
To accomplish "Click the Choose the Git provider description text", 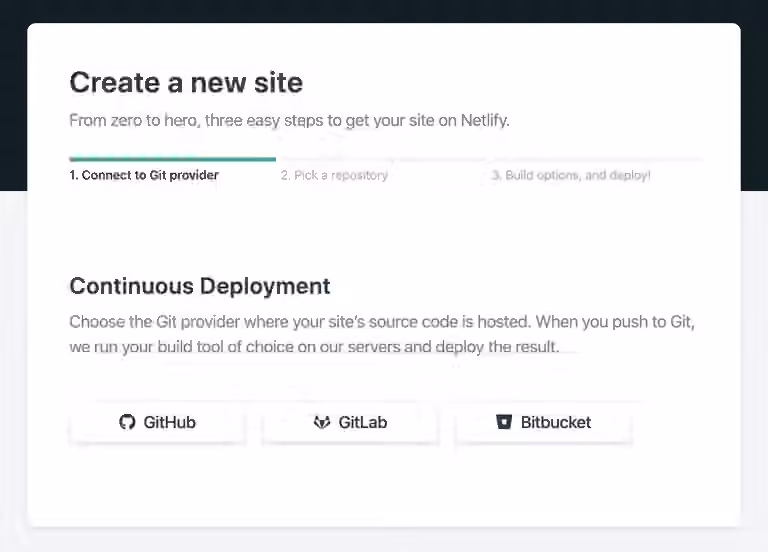I will click(382, 334).
